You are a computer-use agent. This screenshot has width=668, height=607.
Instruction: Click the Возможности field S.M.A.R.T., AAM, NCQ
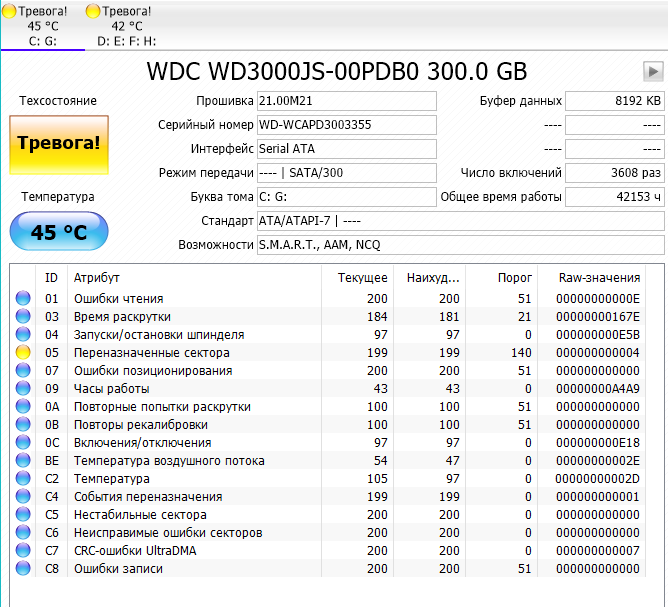pos(461,245)
